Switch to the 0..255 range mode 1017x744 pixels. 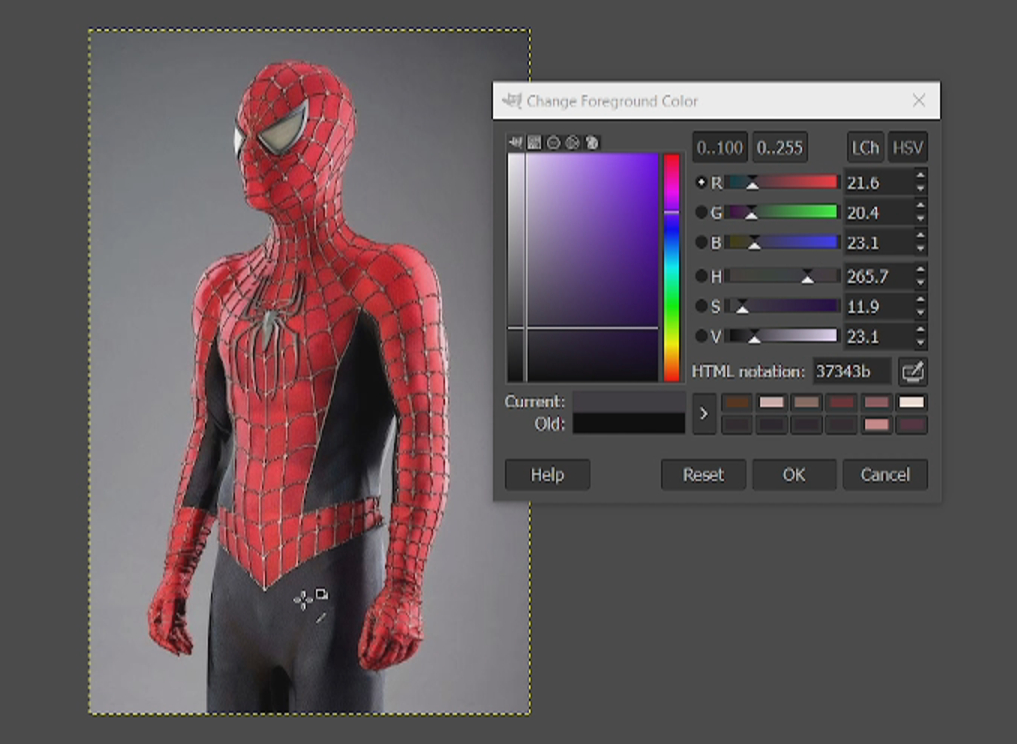(x=779, y=148)
